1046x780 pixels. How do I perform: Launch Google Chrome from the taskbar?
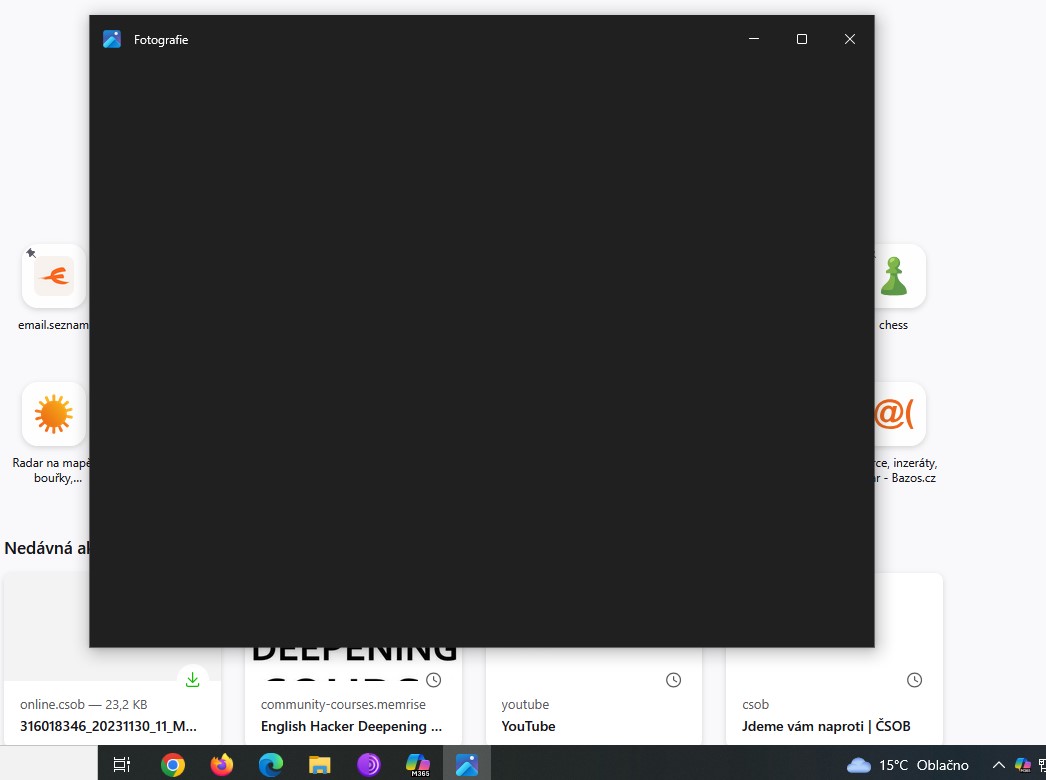[173, 765]
